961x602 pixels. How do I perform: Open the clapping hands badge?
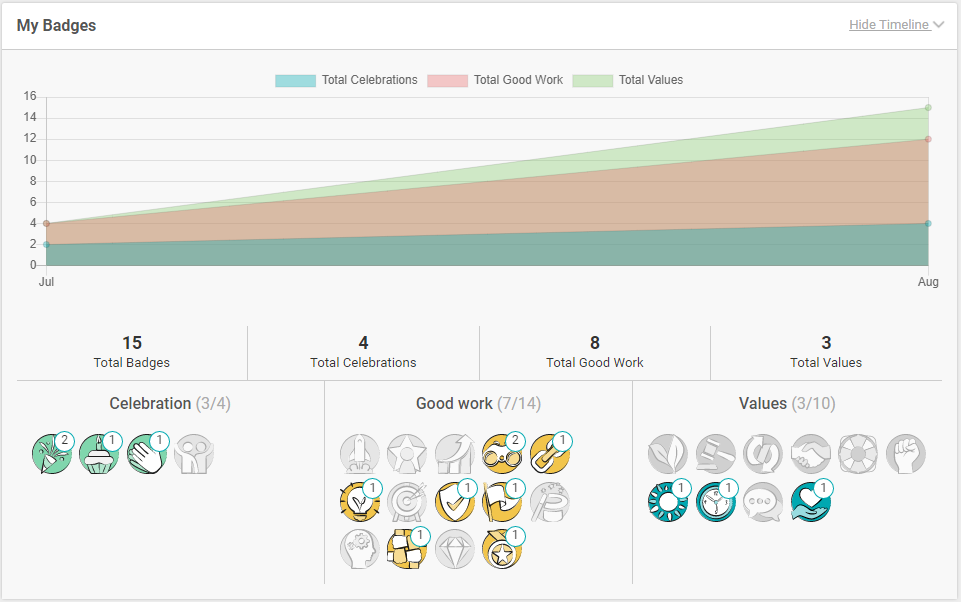tap(147, 454)
